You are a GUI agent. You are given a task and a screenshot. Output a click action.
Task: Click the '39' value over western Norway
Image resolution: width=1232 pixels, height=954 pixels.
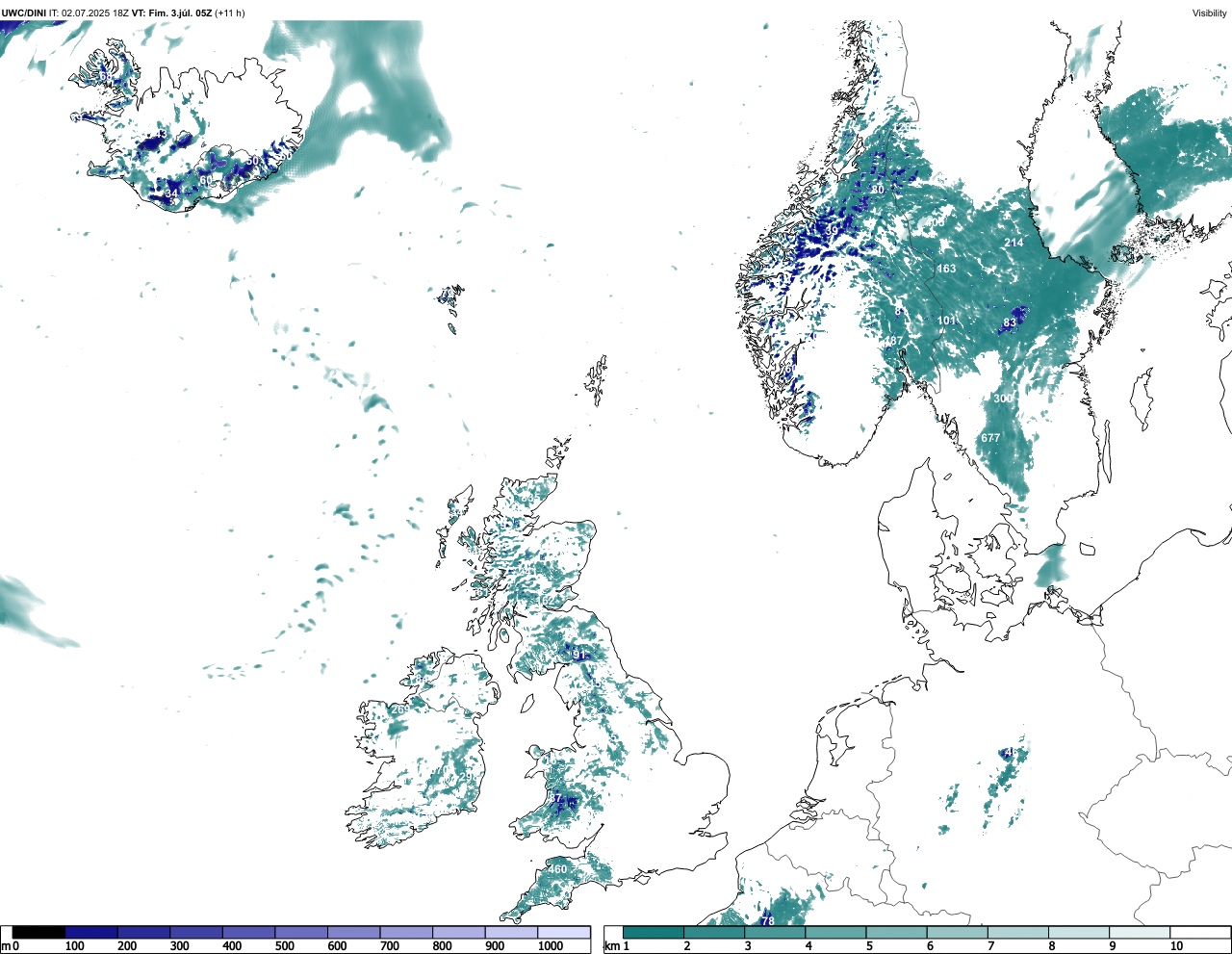tap(832, 231)
